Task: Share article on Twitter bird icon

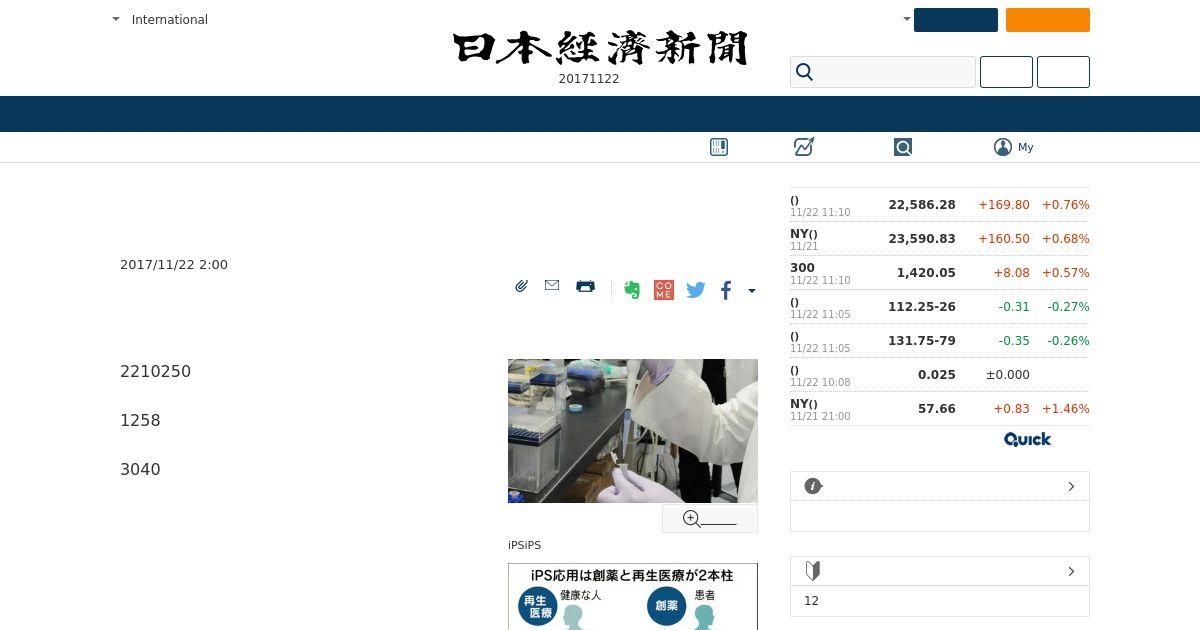Action: tap(696, 290)
